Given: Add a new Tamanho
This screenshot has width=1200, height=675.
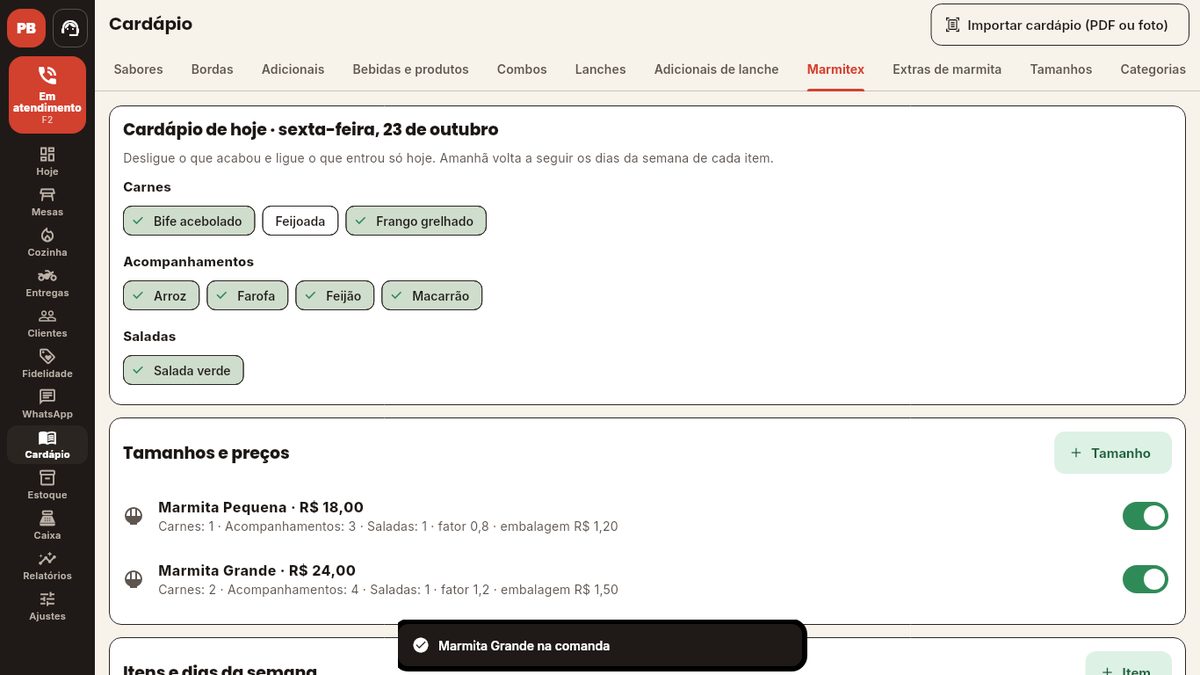Looking at the screenshot, I should pos(1113,453).
